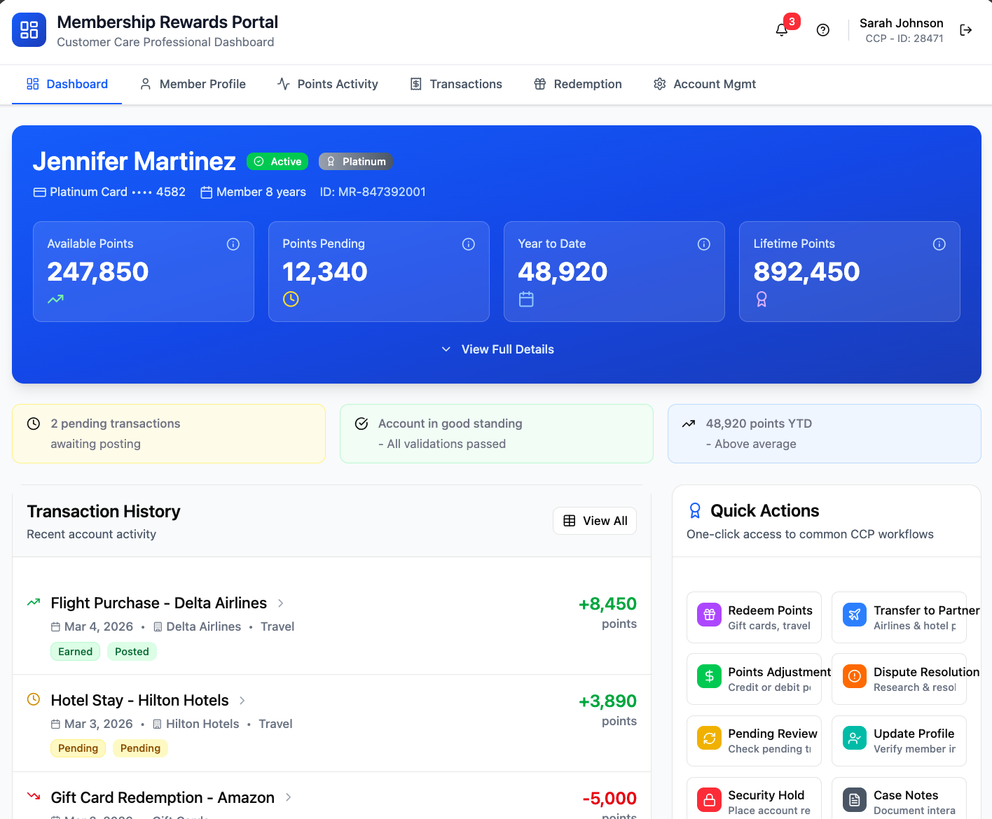Viewport: 992px width, 819px height.
Task: Expand the Hotel Stay - Hilton Hotels chevron
Action: click(242, 701)
